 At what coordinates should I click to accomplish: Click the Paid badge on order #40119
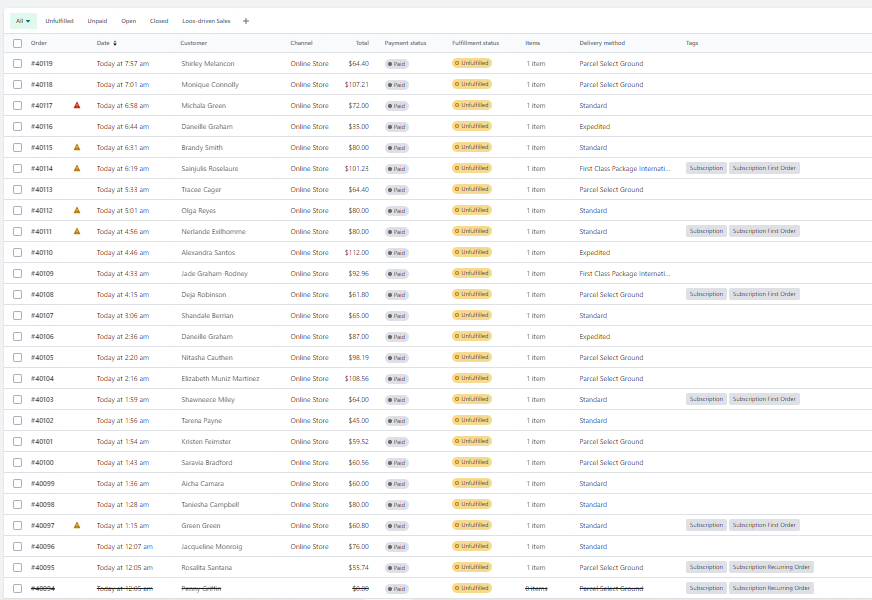(397, 64)
